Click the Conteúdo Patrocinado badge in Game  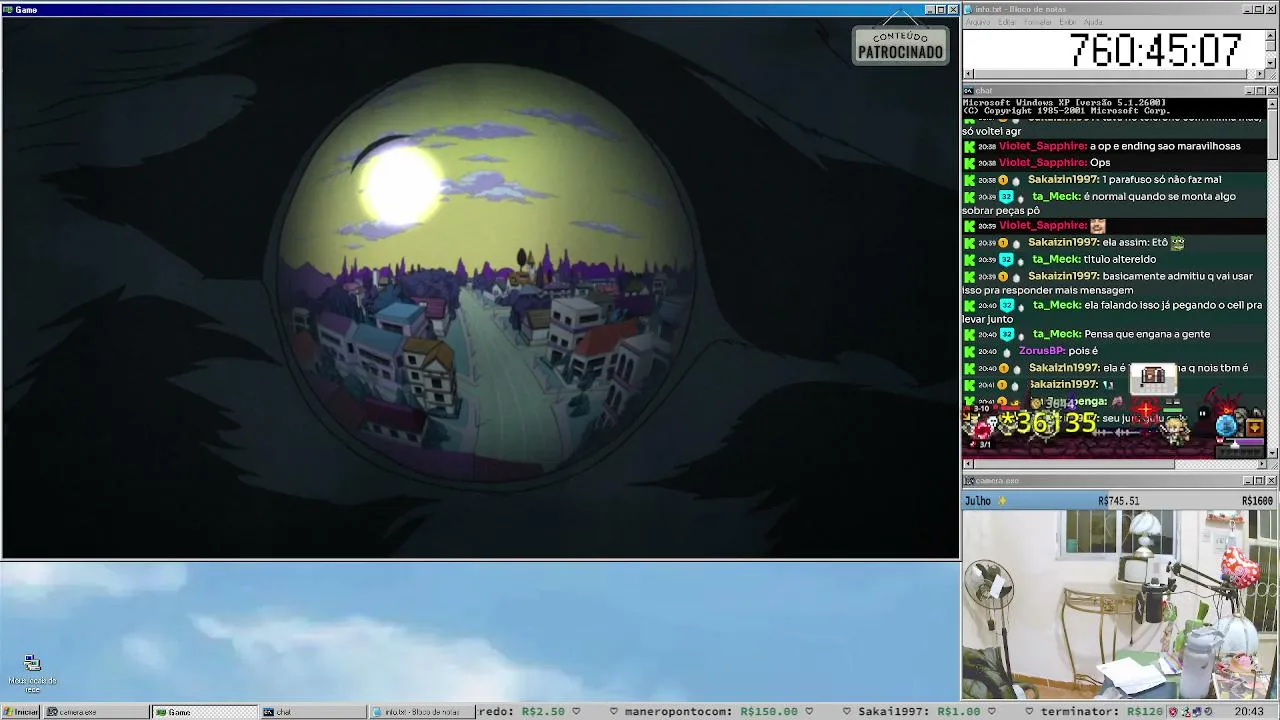click(900, 45)
